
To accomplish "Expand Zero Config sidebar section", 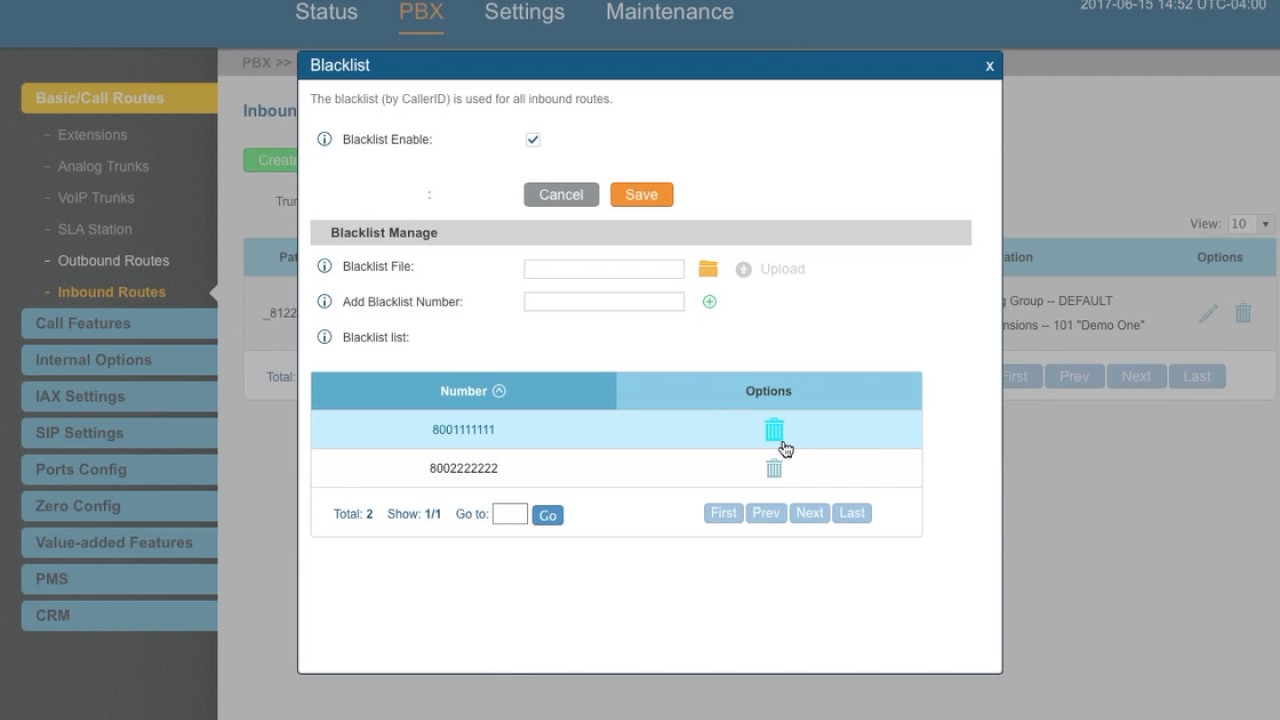I will 119,506.
